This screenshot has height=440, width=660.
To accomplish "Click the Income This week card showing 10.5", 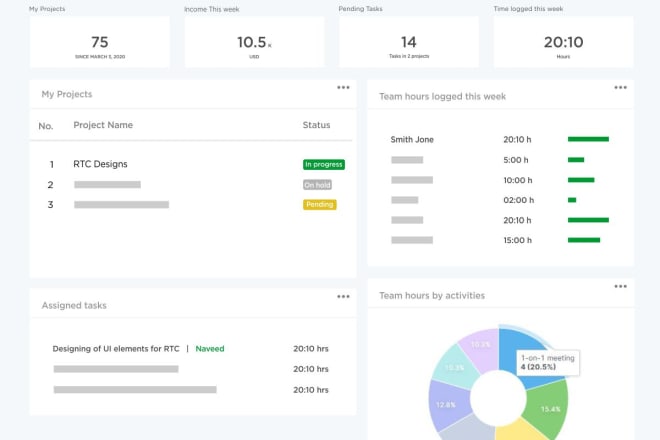I will [254, 42].
